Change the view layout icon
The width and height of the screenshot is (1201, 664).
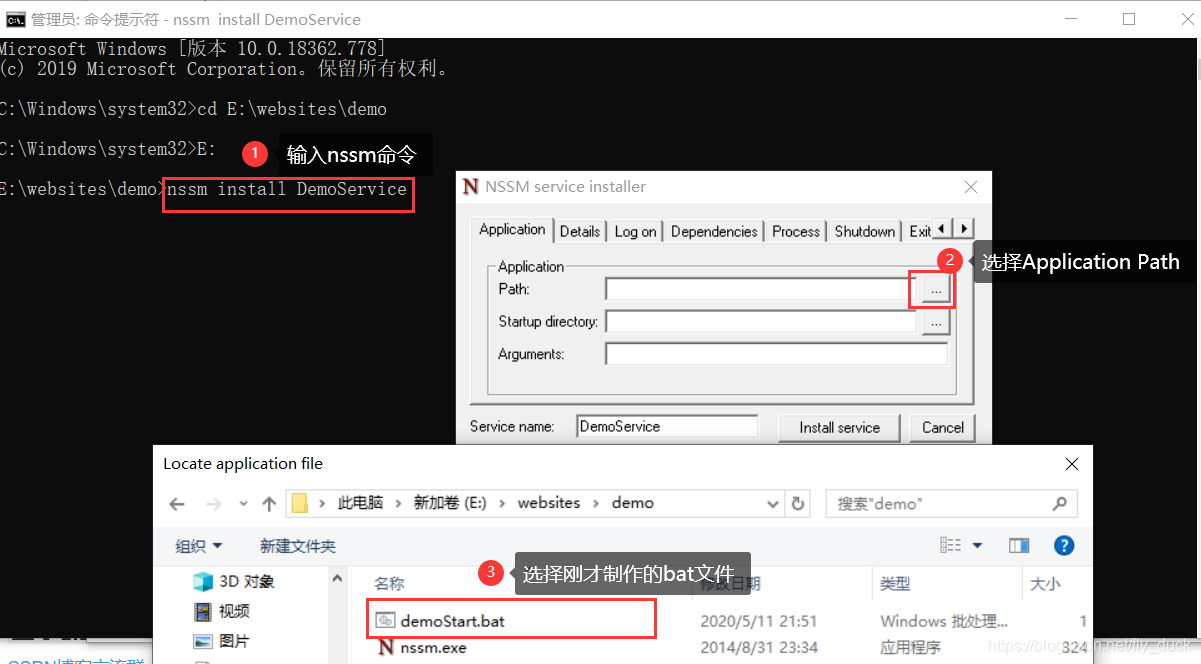950,546
